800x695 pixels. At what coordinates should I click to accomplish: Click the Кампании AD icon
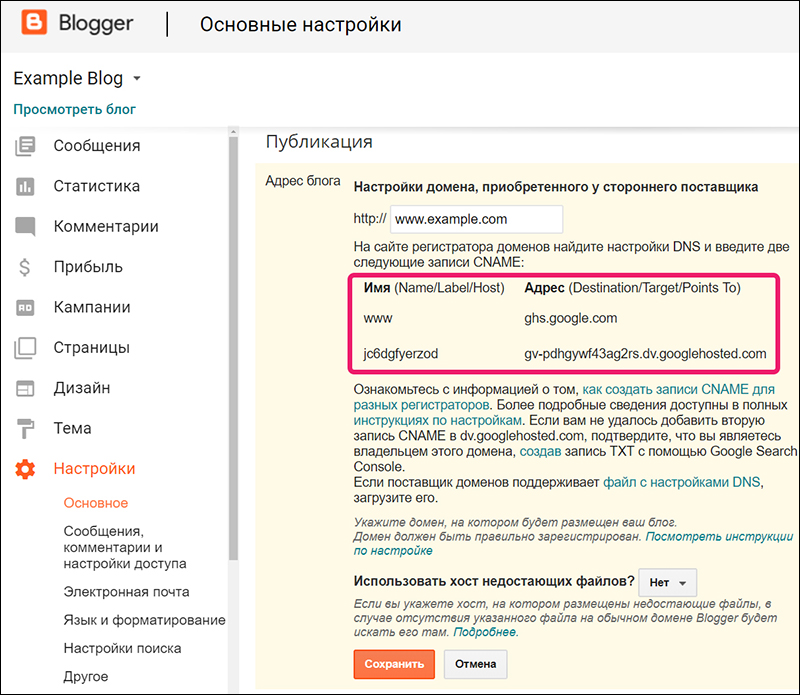pos(25,308)
